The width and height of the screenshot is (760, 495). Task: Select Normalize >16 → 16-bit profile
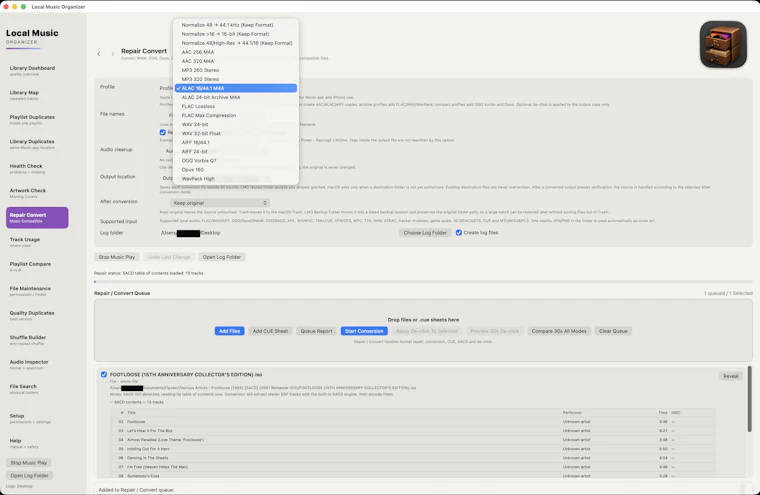236,34
